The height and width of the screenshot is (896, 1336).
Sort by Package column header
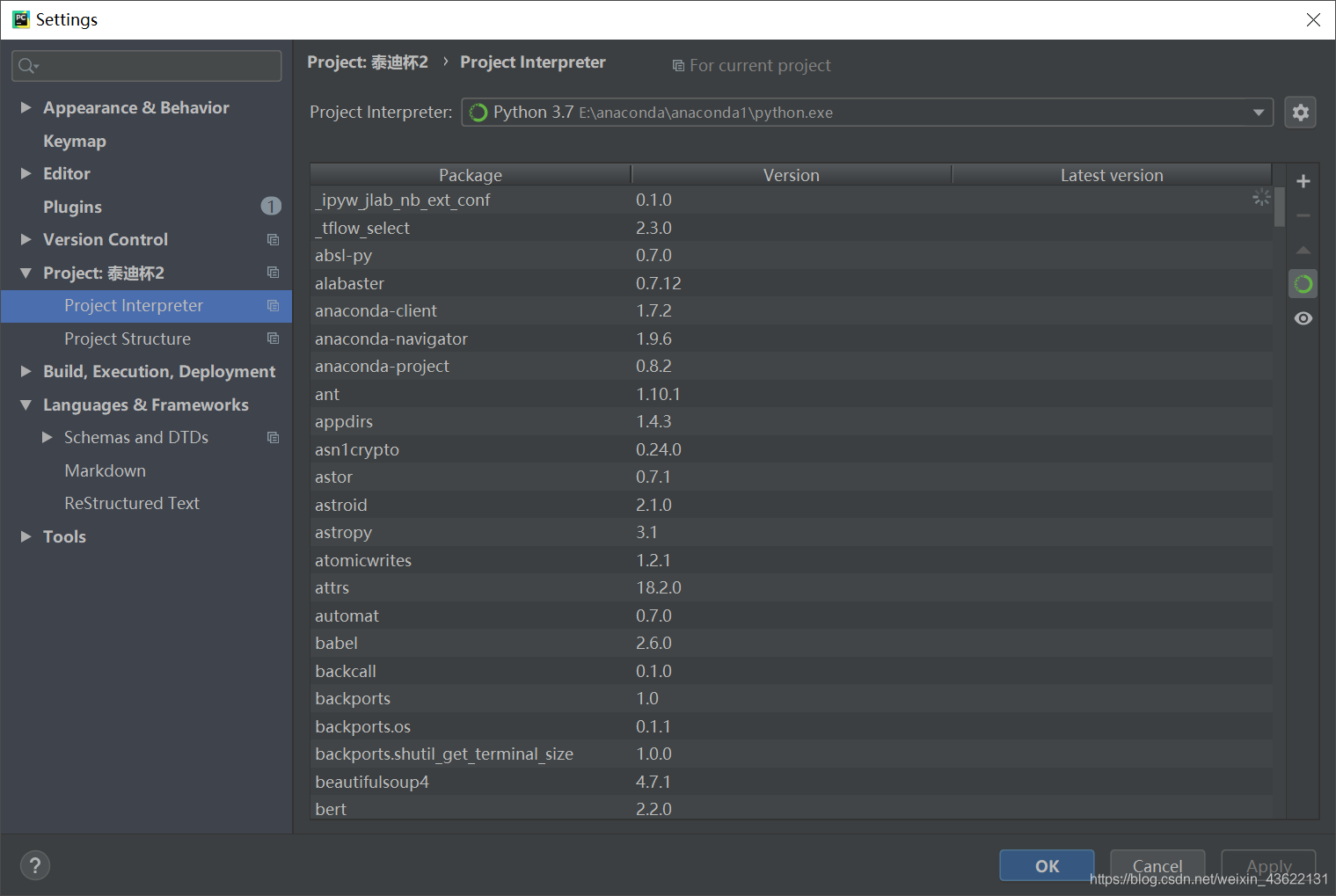471,175
